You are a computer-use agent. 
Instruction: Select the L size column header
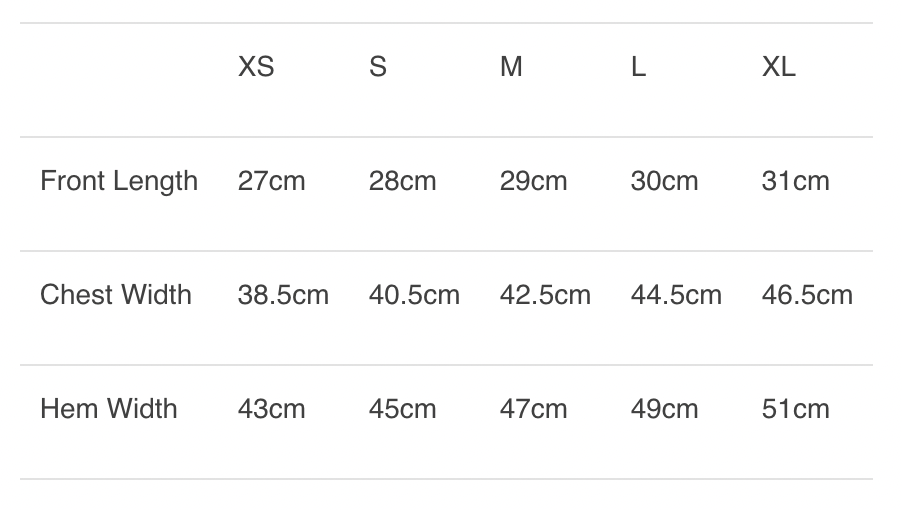coord(638,67)
